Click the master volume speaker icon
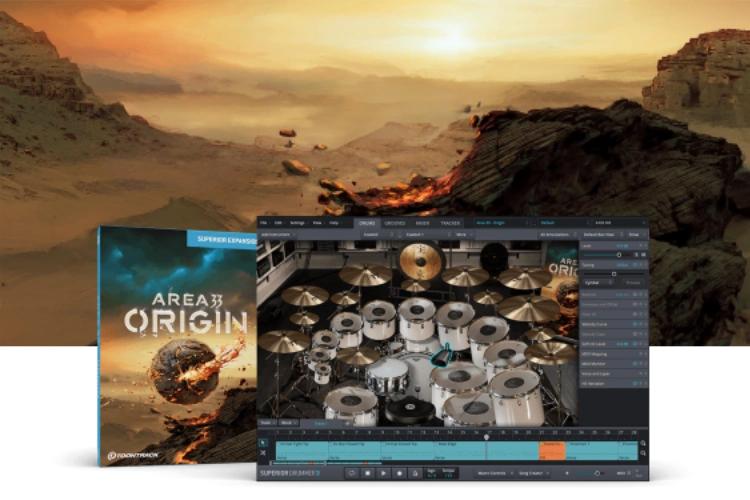The height and width of the screenshot is (500, 750). click(x=567, y=473)
